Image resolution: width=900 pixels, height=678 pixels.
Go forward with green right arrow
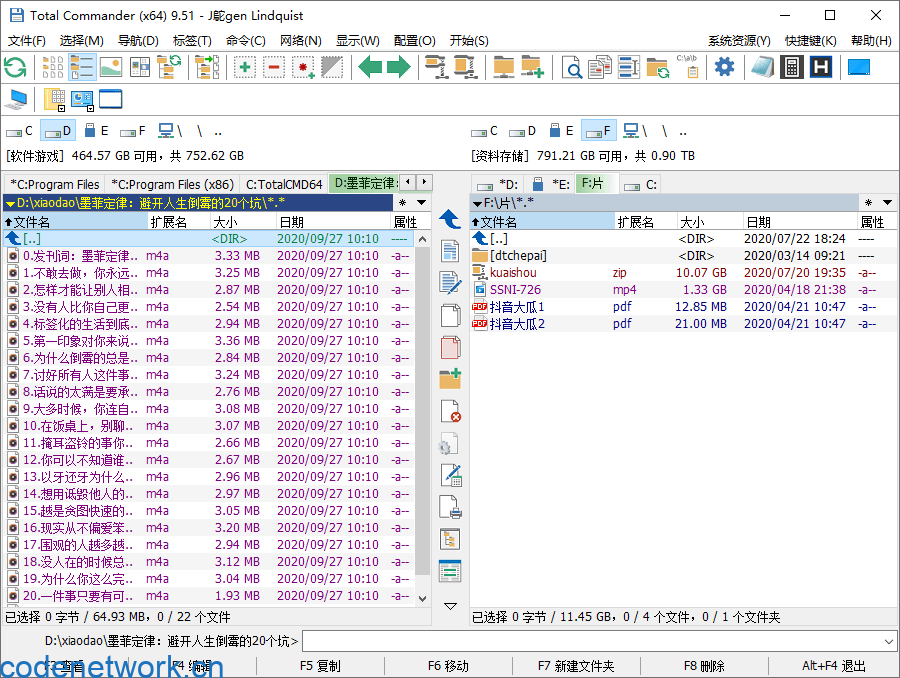pos(399,67)
